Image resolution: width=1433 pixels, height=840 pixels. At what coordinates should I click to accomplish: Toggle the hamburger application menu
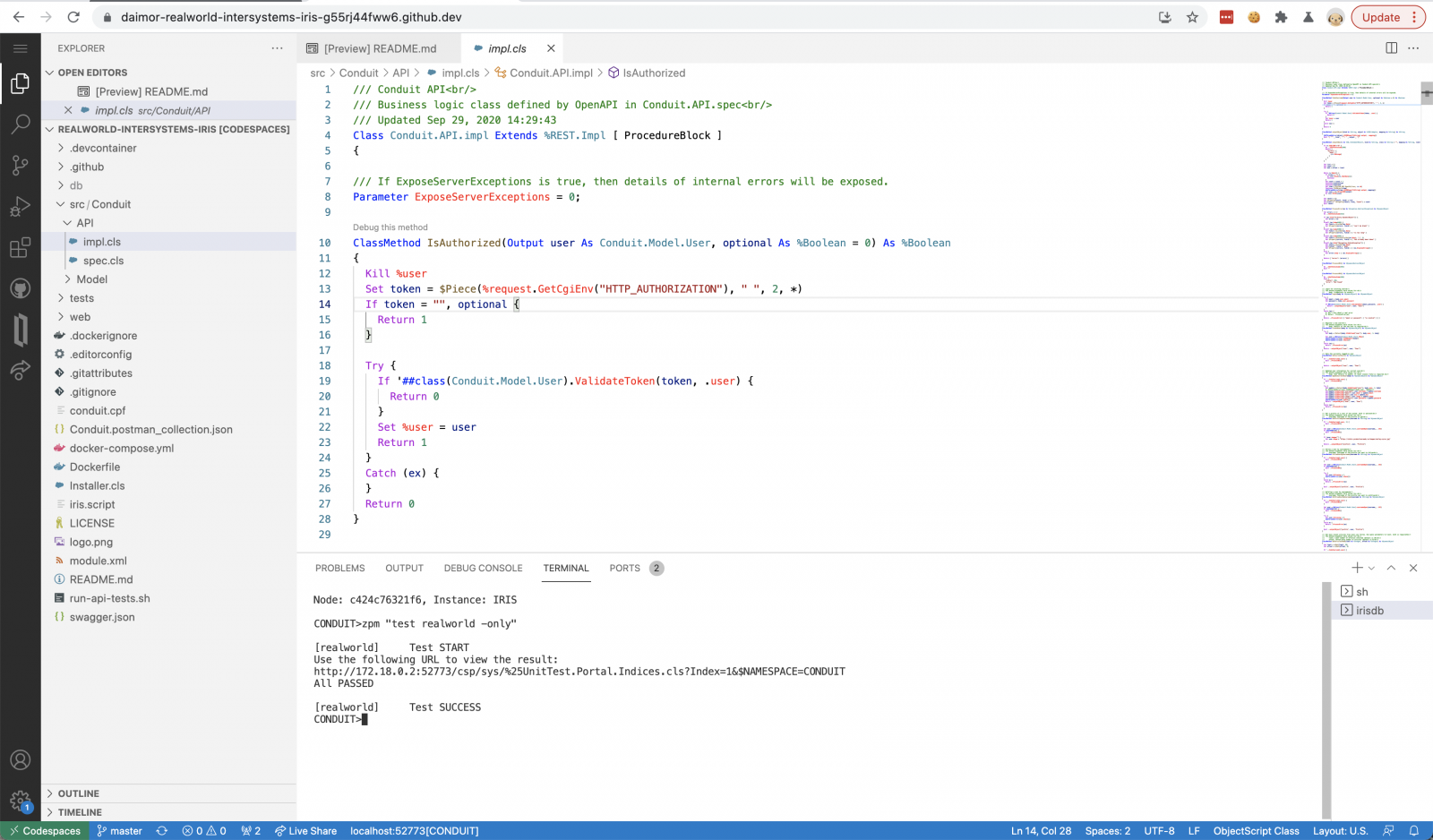pyautogui.click(x=20, y=48)
